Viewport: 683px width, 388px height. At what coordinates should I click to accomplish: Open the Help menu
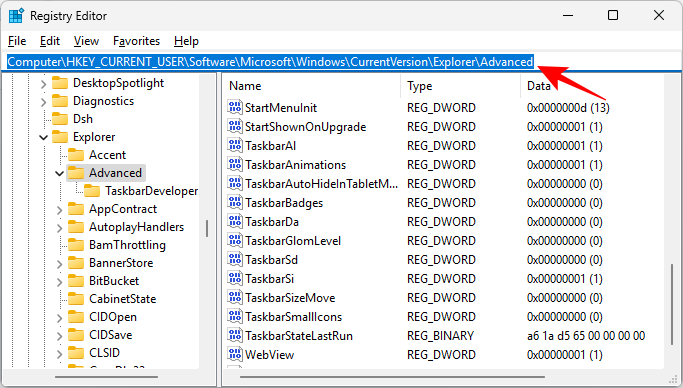coord(186,41)
